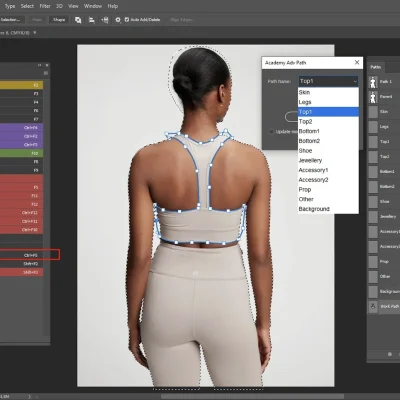Open the pen options gear icon
Viewport: 400px width, 400px height.
(118, 20)
